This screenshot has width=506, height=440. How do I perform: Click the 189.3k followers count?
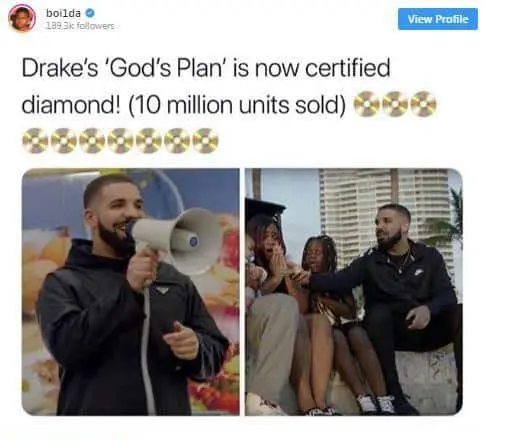coord(80,26)
